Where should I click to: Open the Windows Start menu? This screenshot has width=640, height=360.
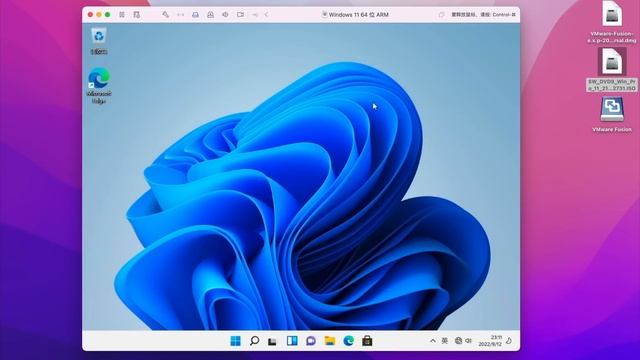236,341
